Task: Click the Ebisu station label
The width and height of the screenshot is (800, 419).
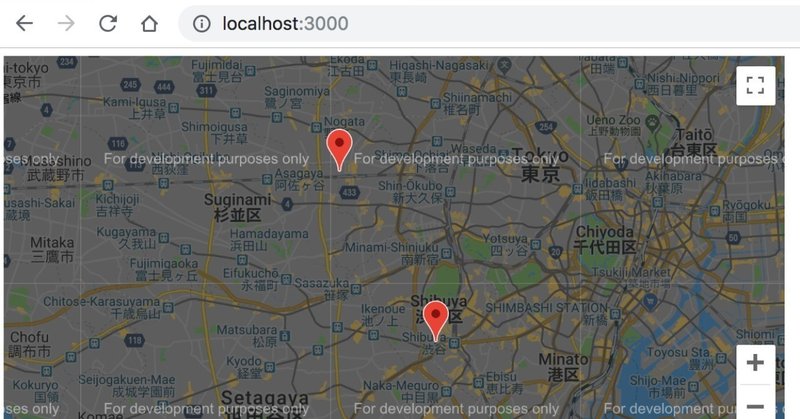Action: [501, 382]
